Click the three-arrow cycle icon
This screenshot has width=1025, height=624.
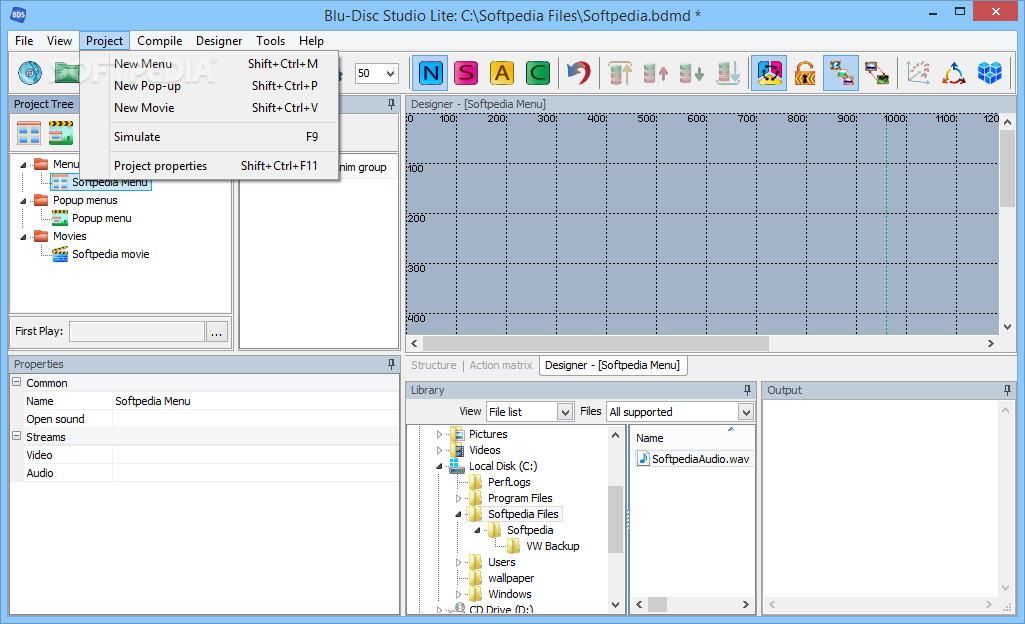954,73
